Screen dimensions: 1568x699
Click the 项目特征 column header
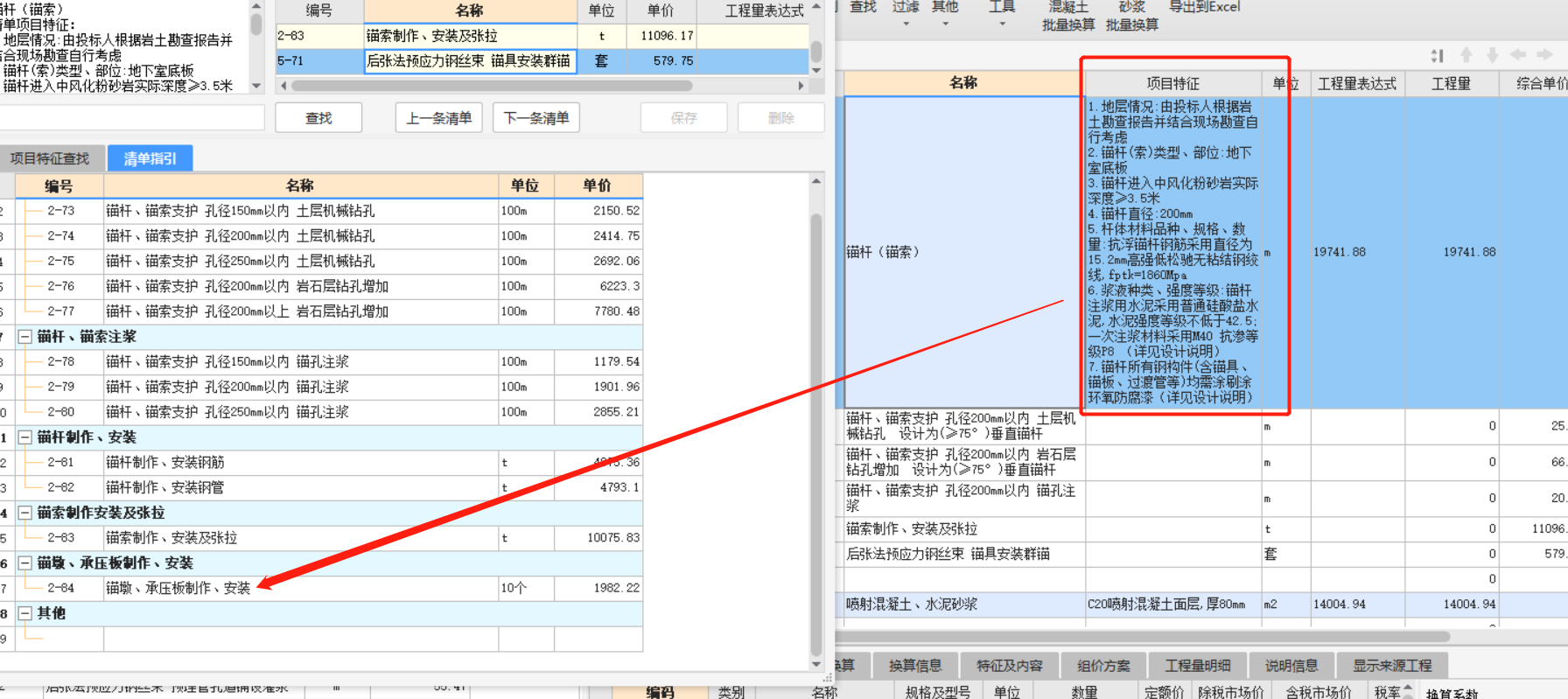pyautogui.click(x=1172, y=83)
